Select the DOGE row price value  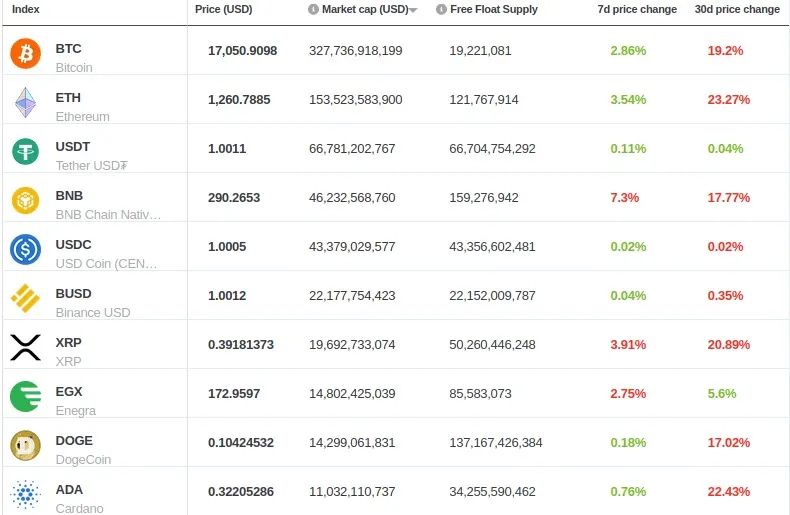pos(241,442)
